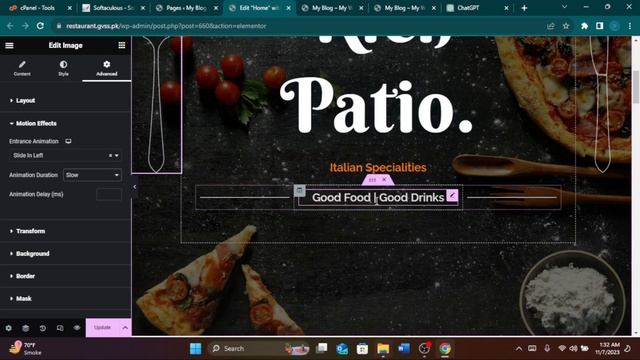Select the Patio. title text

pyautogui.click(x=376, y=106)
